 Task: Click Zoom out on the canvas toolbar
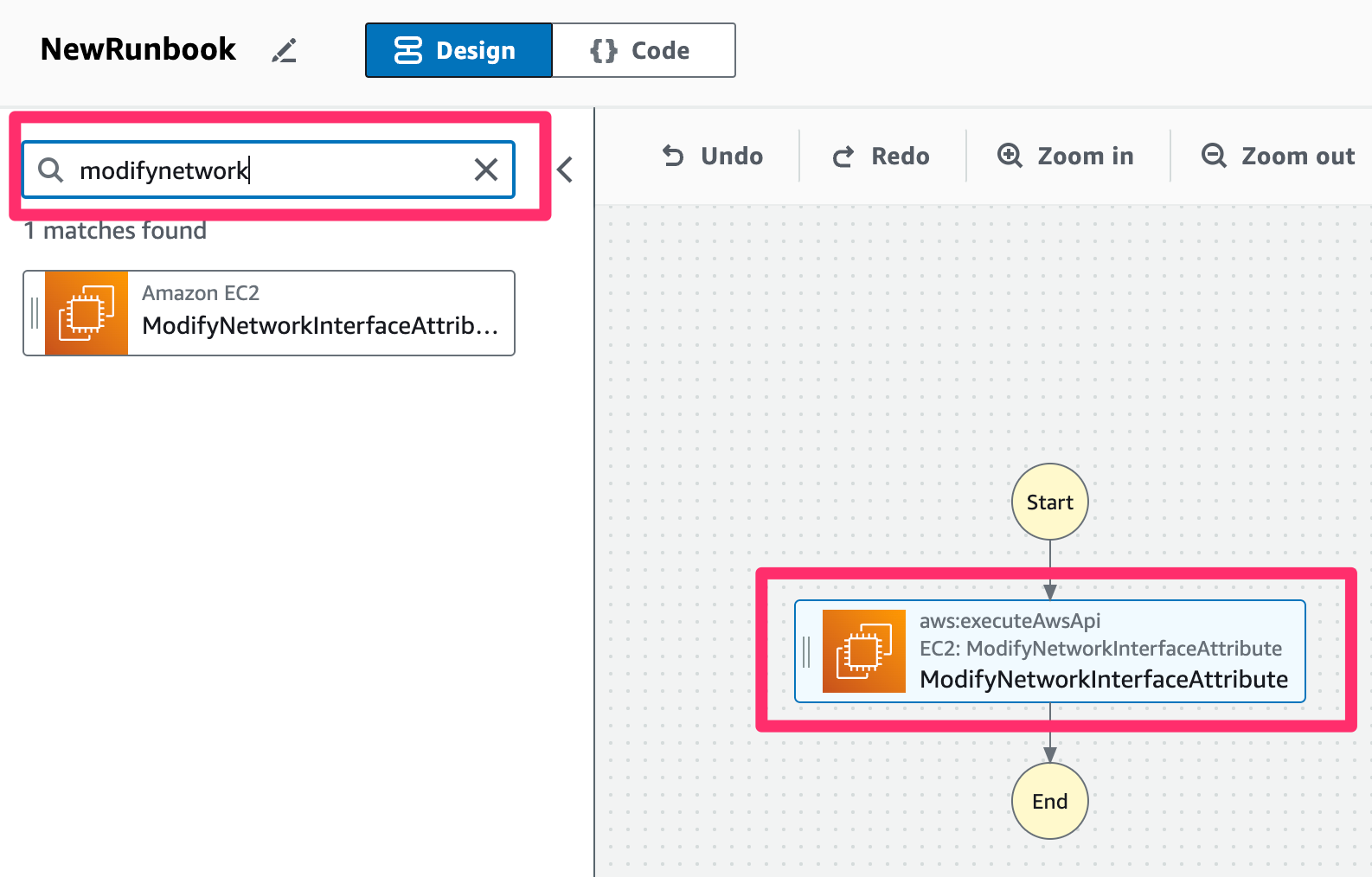click(x=1279, y=156)
